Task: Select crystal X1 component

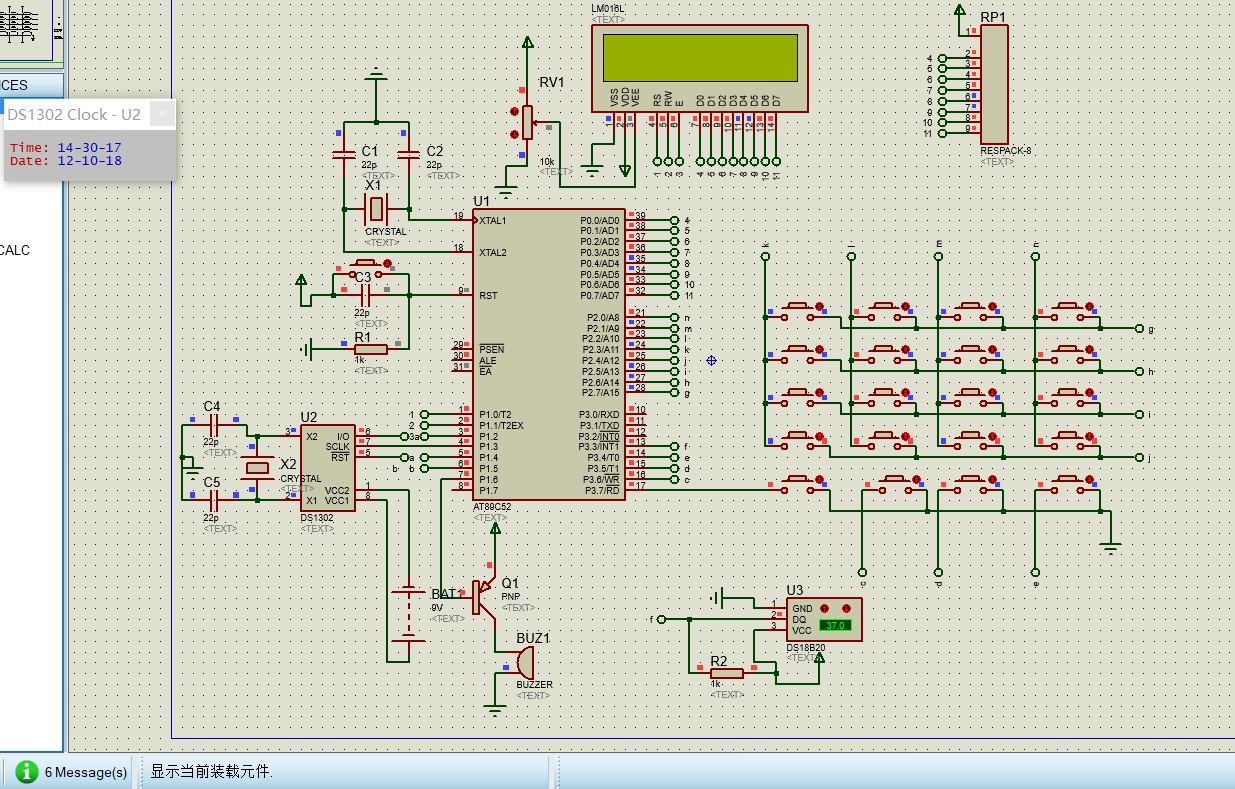Action: (375, 210)
